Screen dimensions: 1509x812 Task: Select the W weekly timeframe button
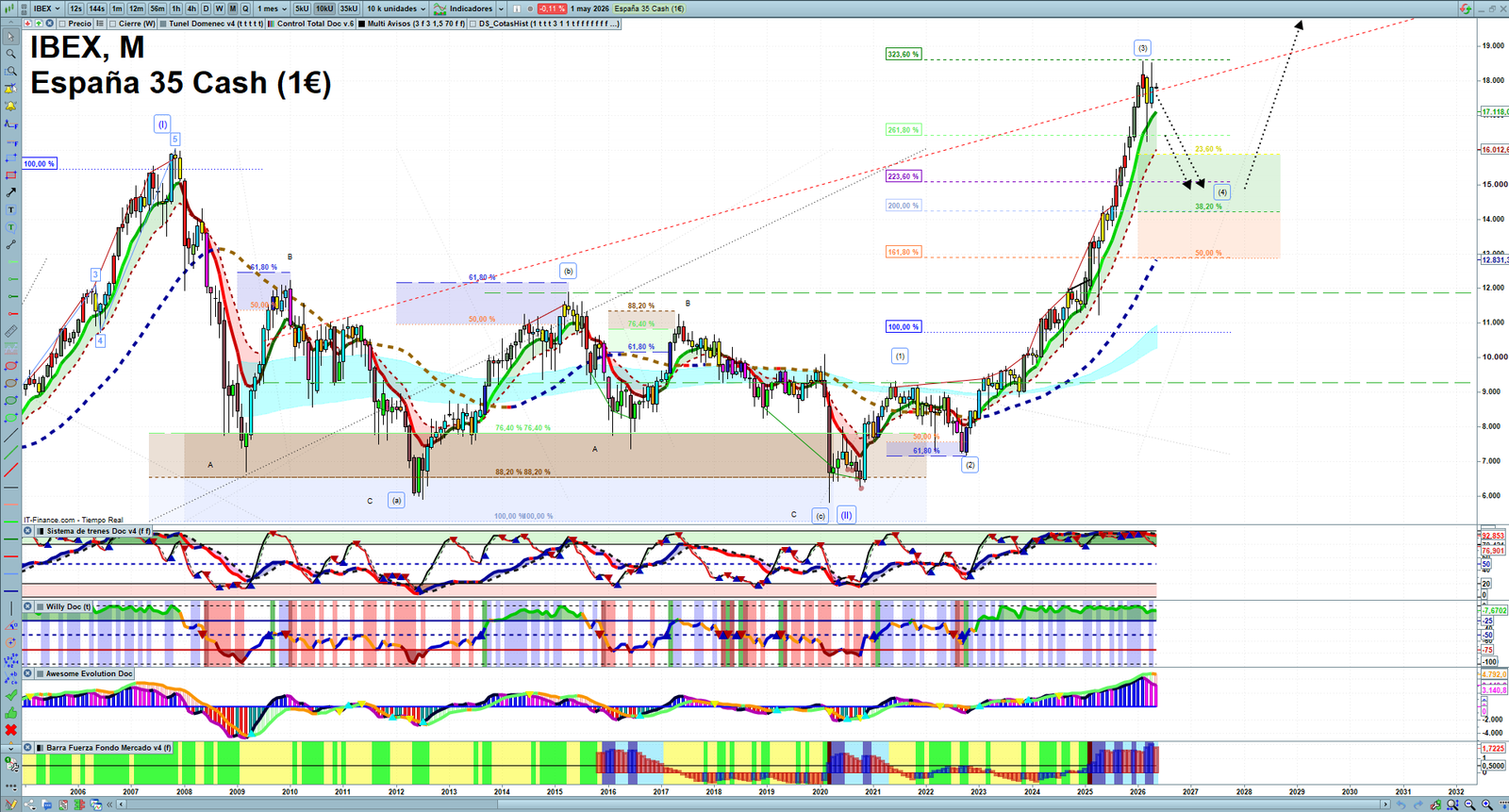[x=219, y=8]
